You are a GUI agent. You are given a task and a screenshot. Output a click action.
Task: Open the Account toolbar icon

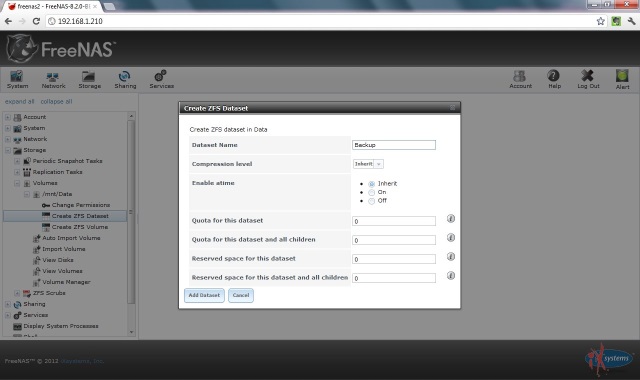coord(520,79)
